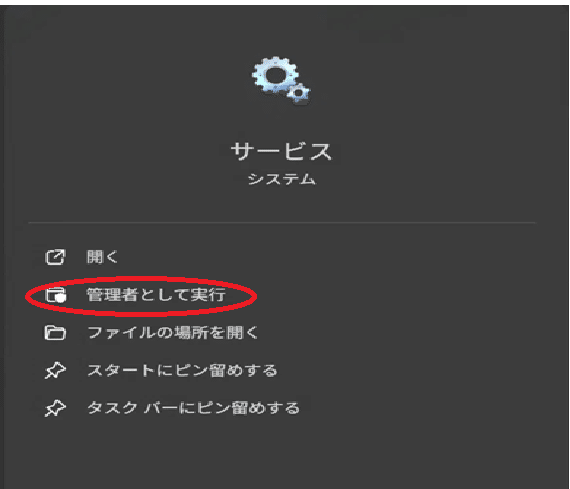This screenshot has width=570, height=489.
Task: Click empty panel area below タスク バーにピン留めする
Action: tap(282, 453)
